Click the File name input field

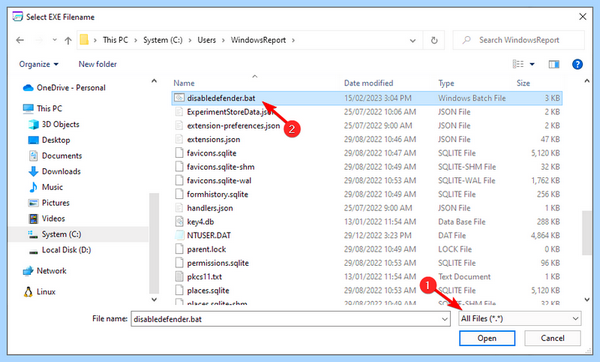point(290,319)
